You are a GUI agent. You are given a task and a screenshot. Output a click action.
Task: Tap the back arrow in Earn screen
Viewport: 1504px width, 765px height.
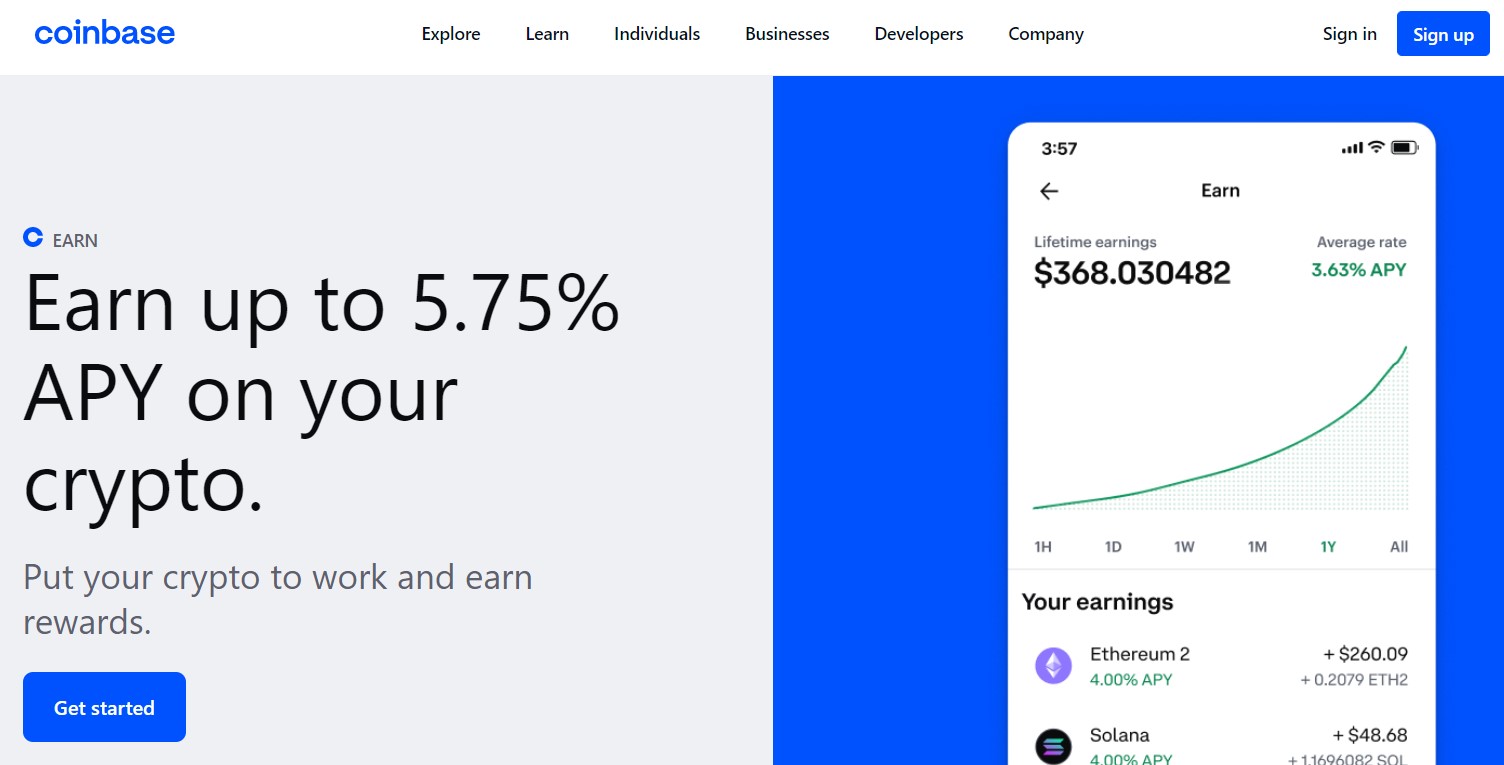[1048, 191]
